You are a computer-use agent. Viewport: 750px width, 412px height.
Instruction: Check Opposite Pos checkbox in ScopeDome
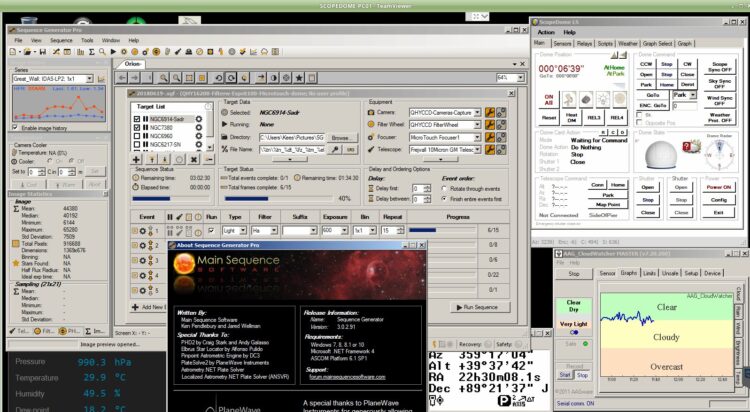[x=639, y=123]
